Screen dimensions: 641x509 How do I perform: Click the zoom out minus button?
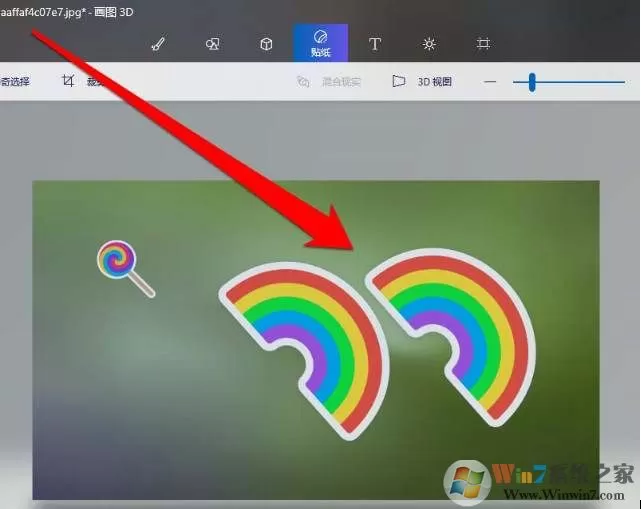pos(490,82)
